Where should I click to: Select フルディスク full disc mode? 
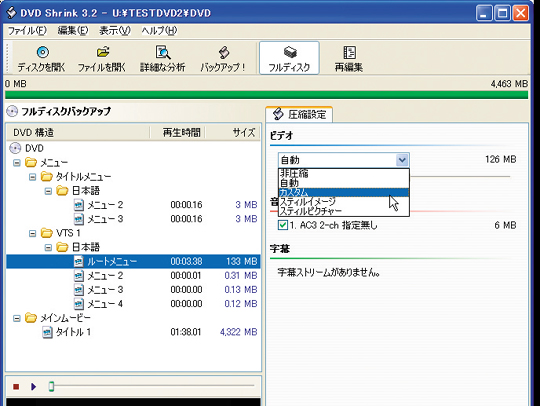(289, 58)
